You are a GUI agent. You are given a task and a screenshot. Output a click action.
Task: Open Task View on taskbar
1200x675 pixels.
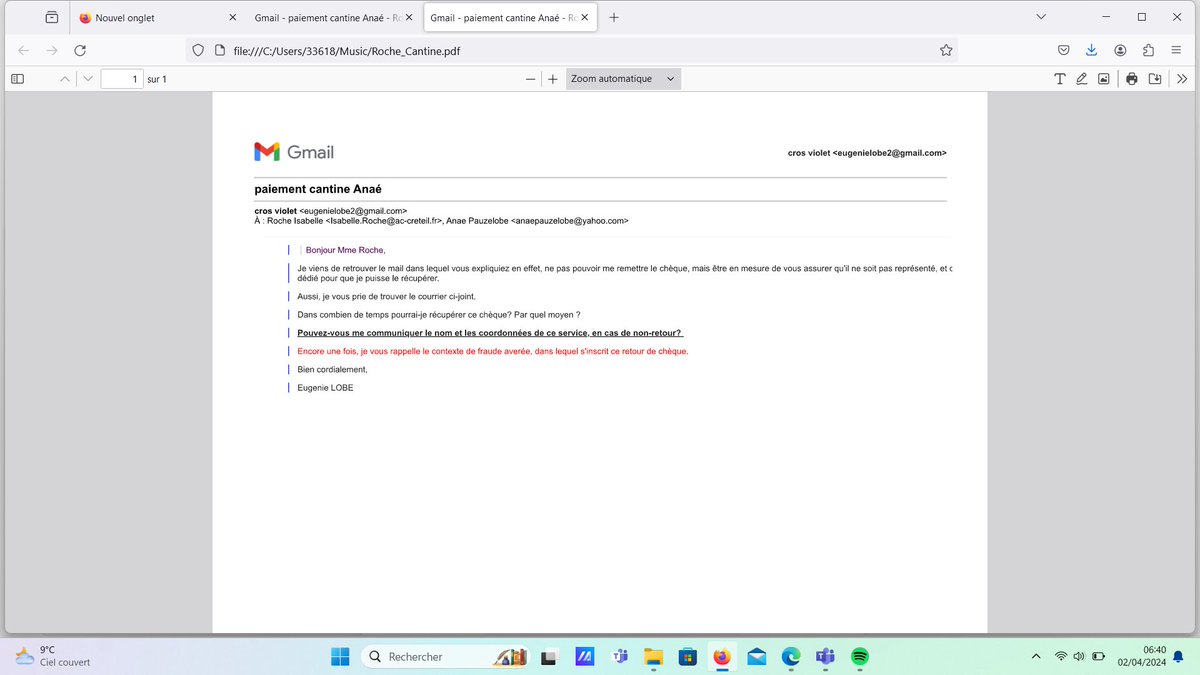click(x=548, y=657)
